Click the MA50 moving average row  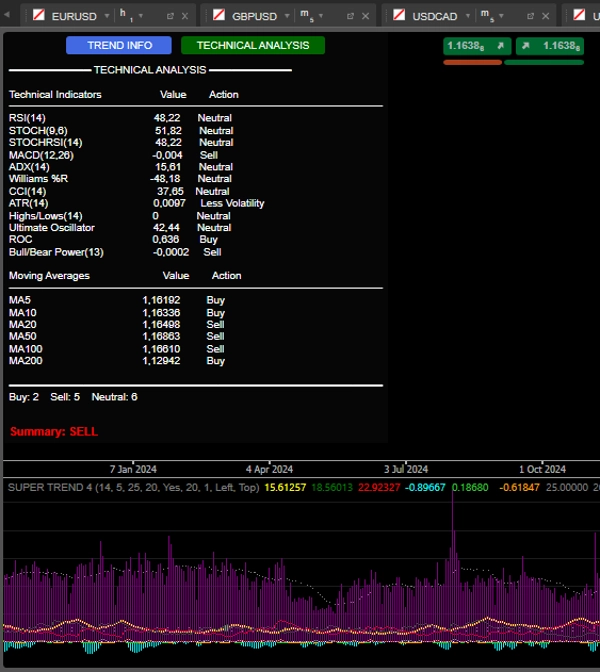pyautogui.click(x=117, y=336)
